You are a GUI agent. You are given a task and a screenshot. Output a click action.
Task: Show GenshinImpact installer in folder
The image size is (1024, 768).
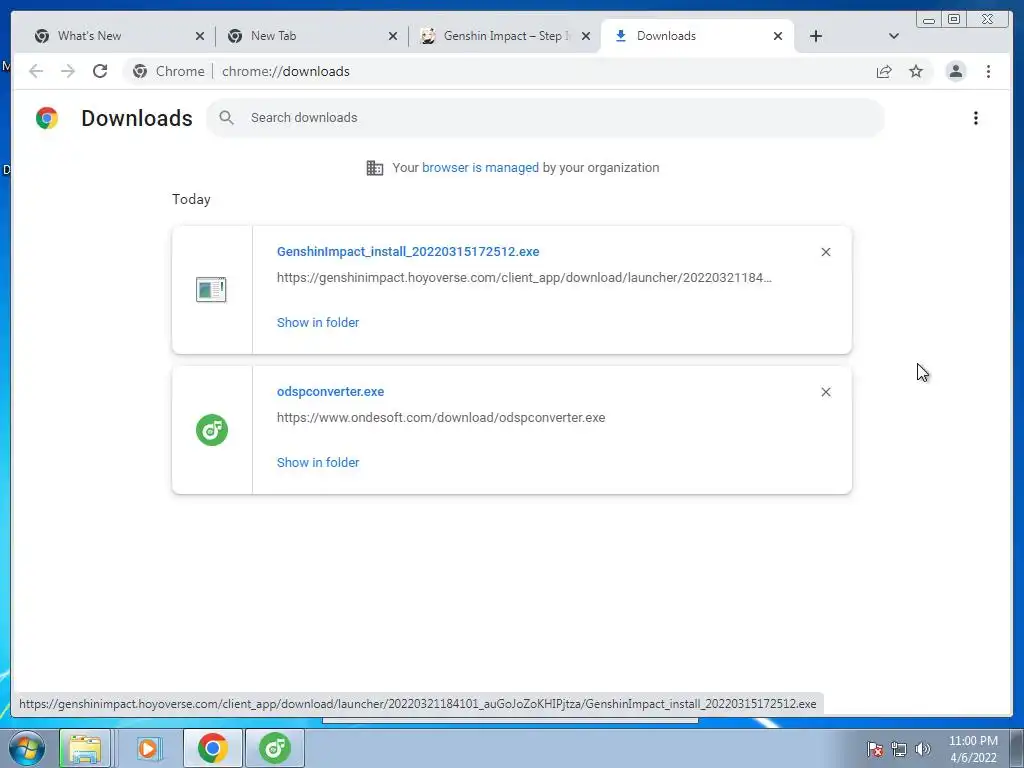coord(318,323)
